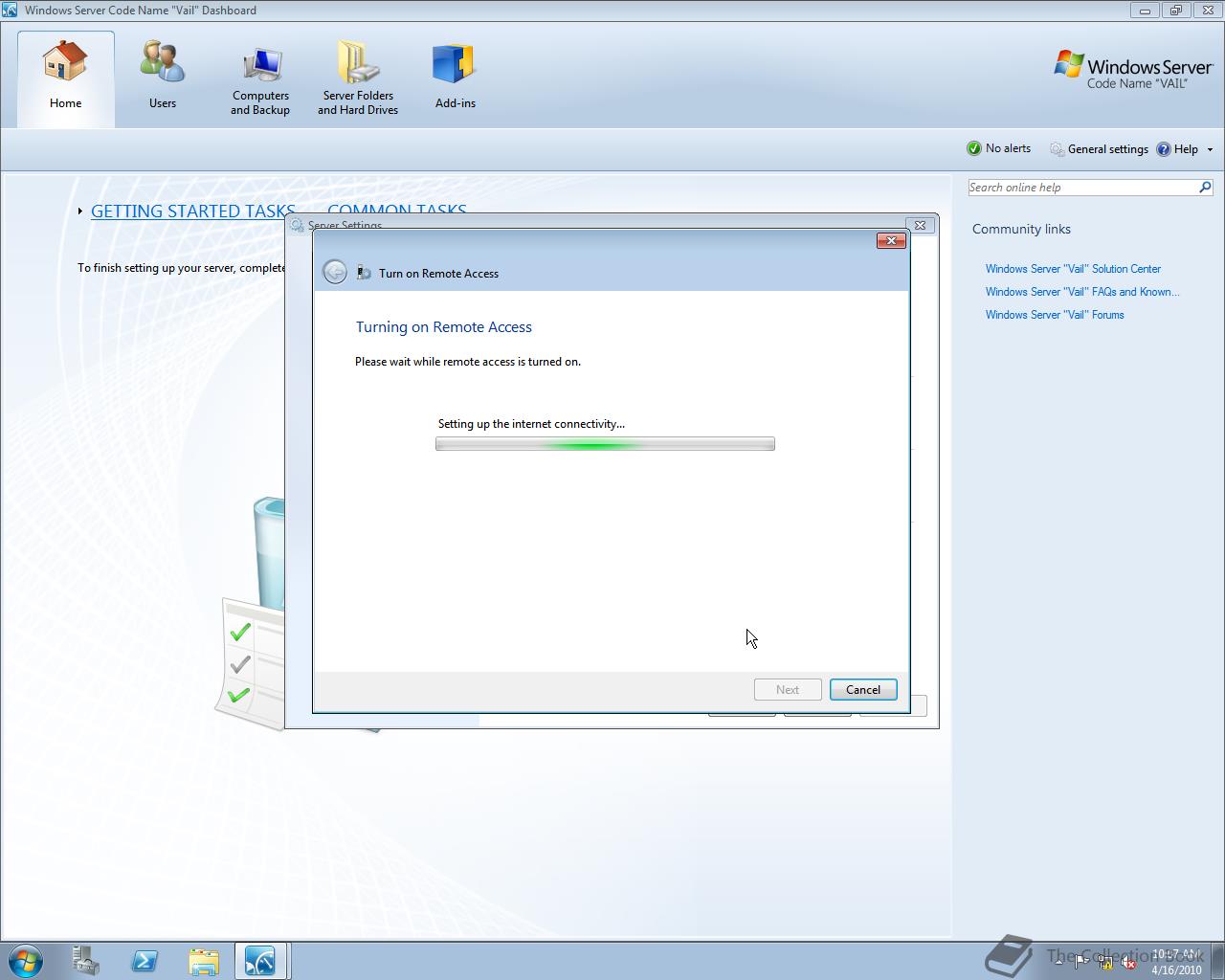This screenshot has height=980, width=1225.
Task: Click the Dashboard title bar app icon
Action: [x=10, y=11]
